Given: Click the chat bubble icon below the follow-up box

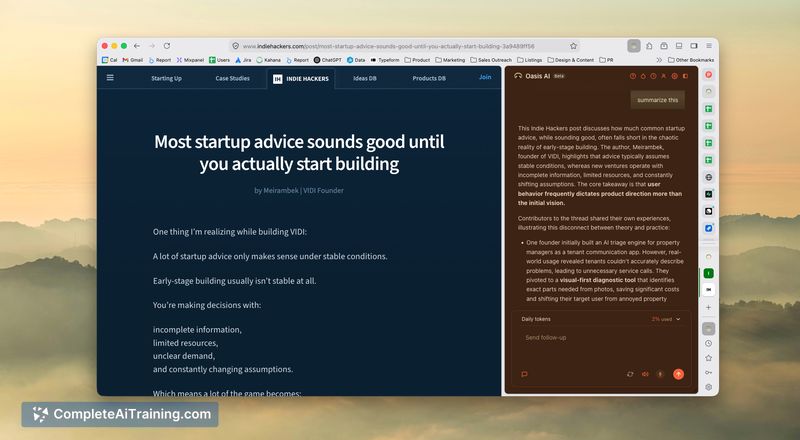Looking at the screenshot, I should pos(524,374).
